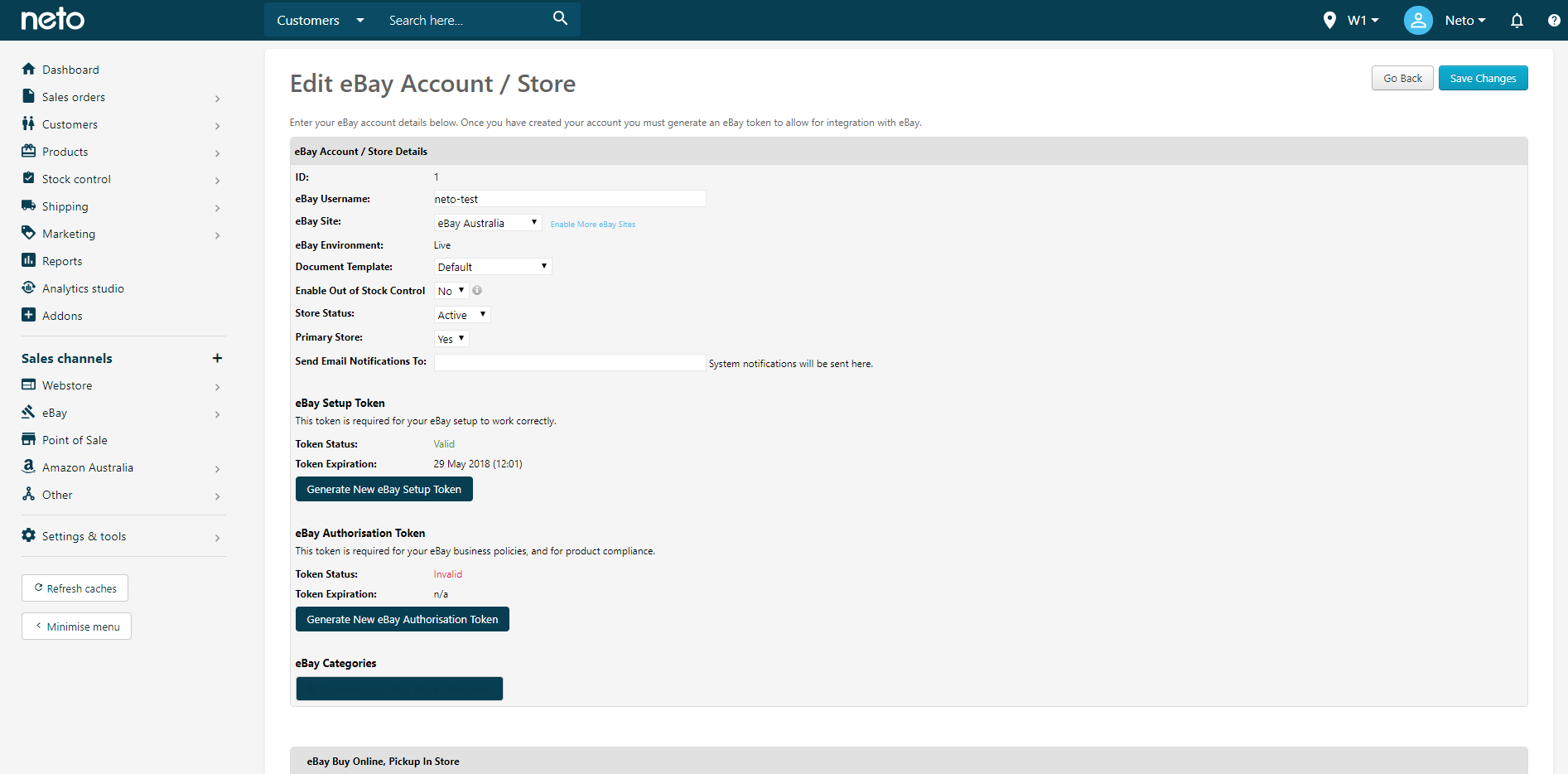Click the Sales orders document icon

[x=29, y=96]
